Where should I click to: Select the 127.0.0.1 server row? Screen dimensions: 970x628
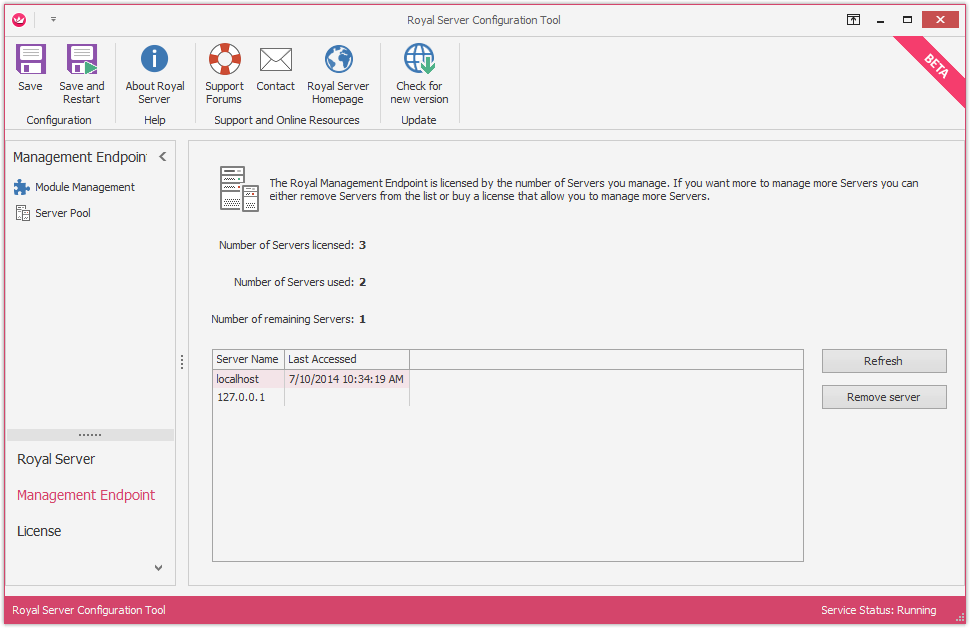(x=241, y=397)
